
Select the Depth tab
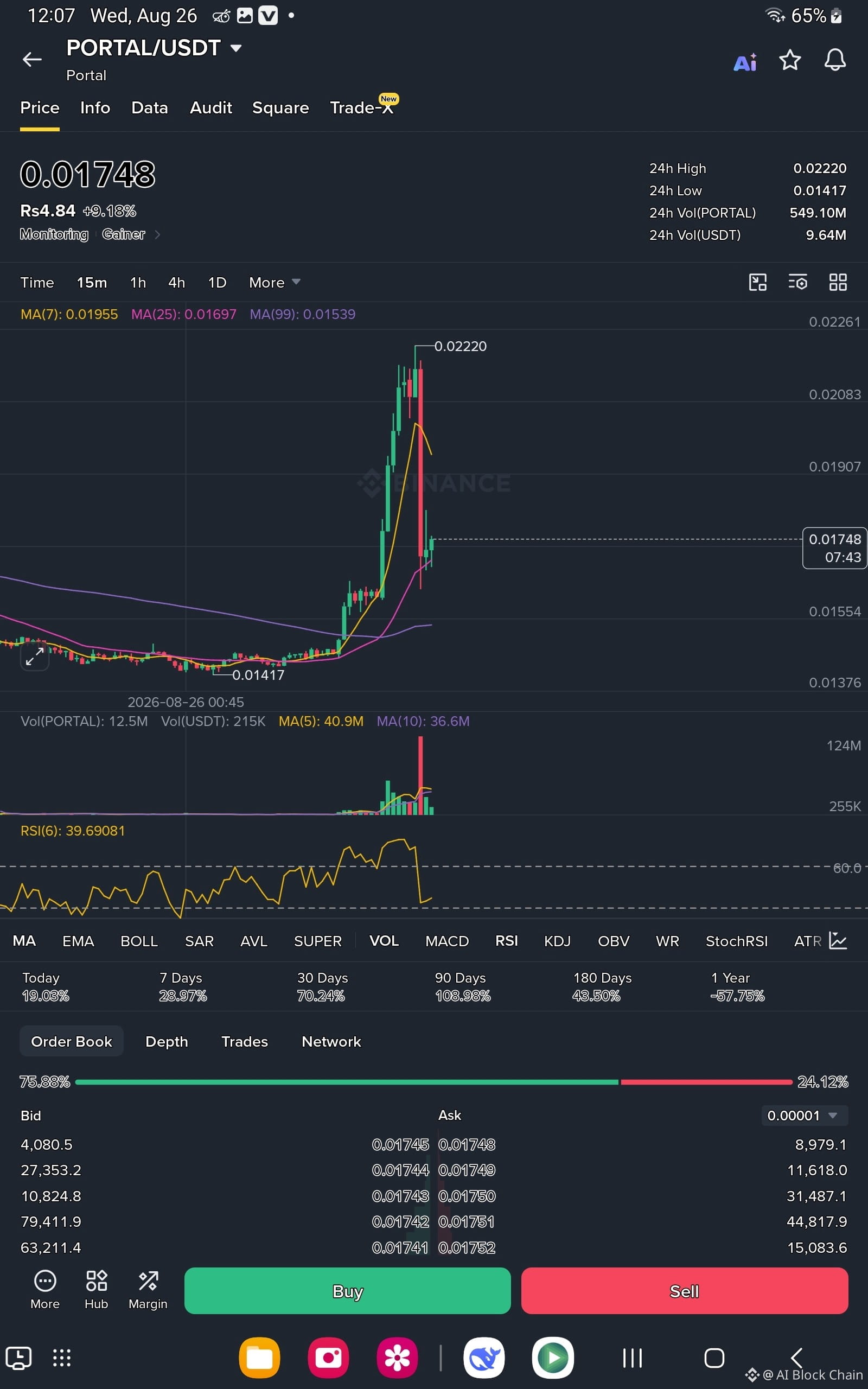point(167,1041)
